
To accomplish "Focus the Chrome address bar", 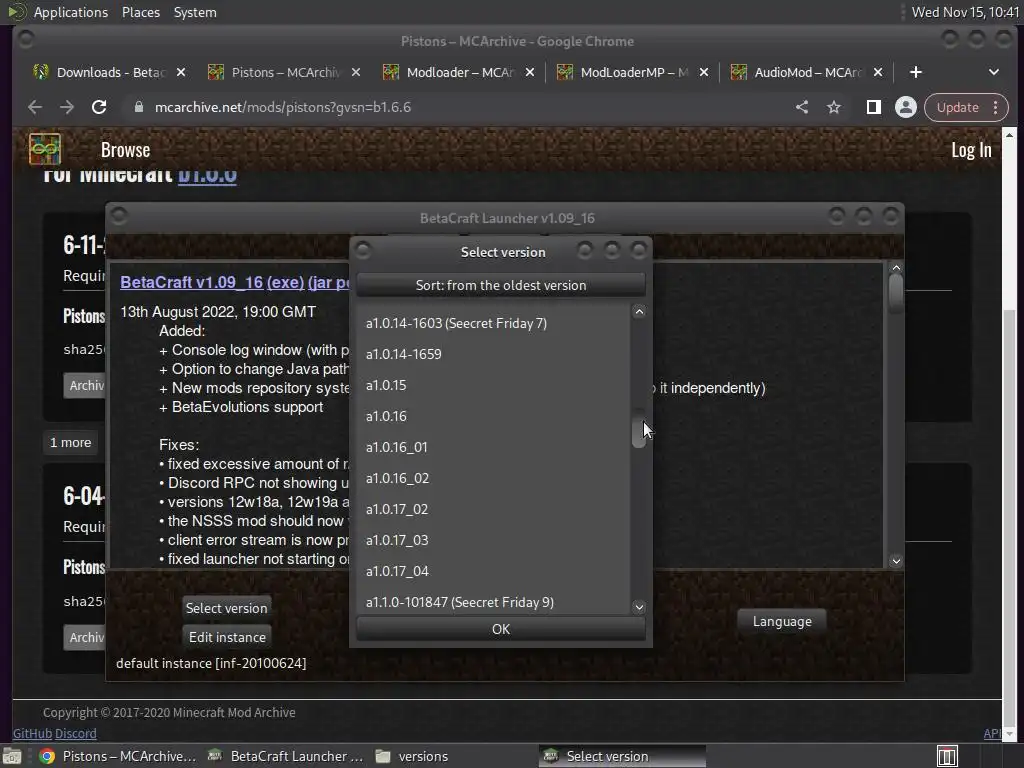I will [457, 107].
